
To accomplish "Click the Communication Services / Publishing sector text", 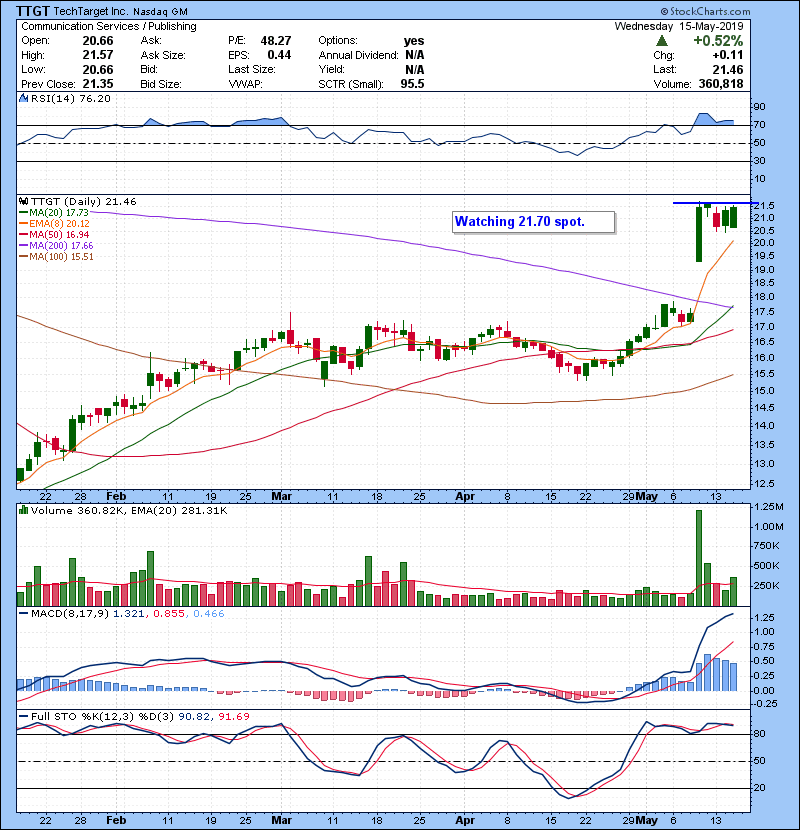I will pyautogui.click(x=108, y=26).
